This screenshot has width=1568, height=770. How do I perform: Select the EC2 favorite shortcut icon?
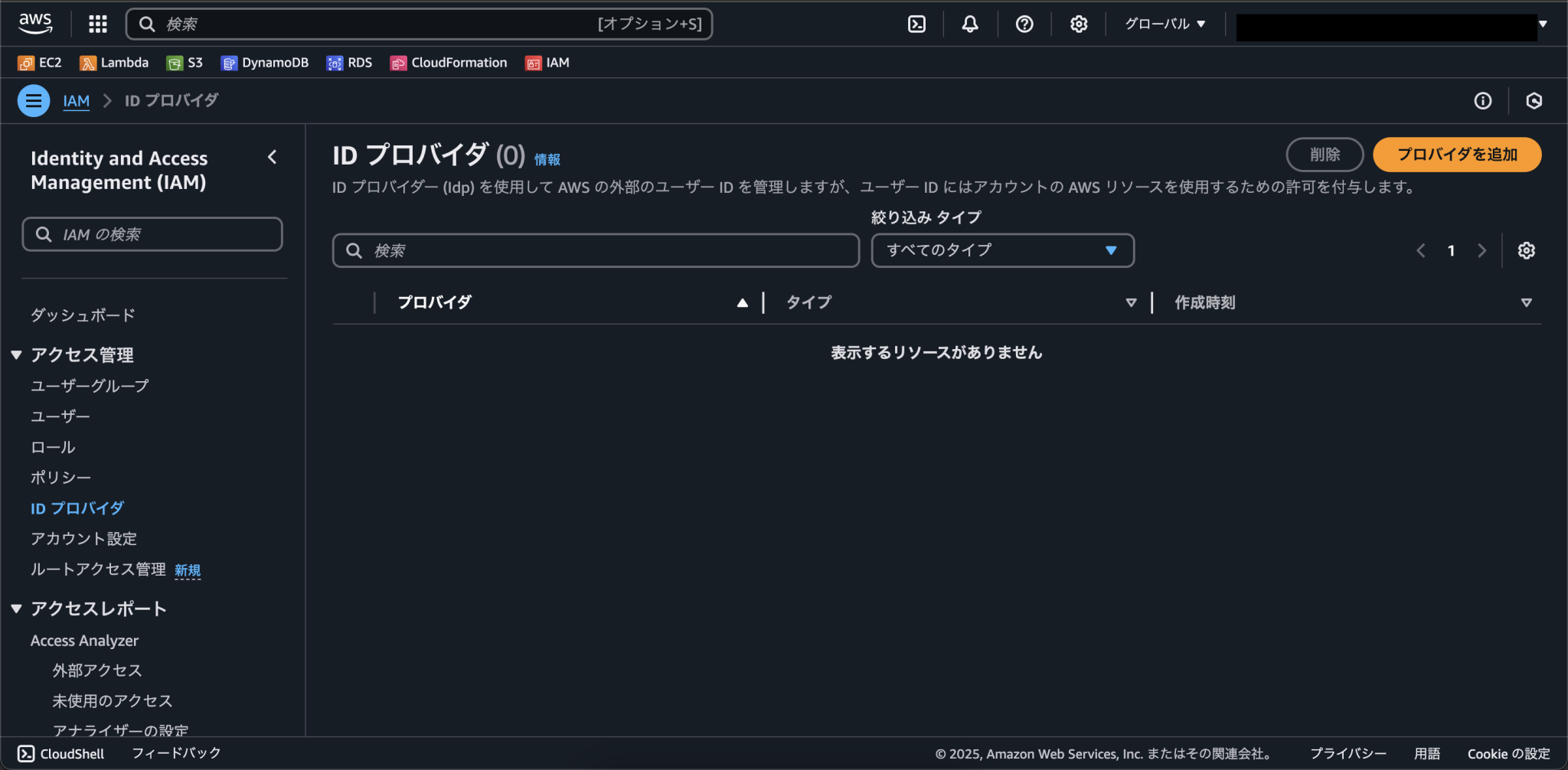coord(26,62)
